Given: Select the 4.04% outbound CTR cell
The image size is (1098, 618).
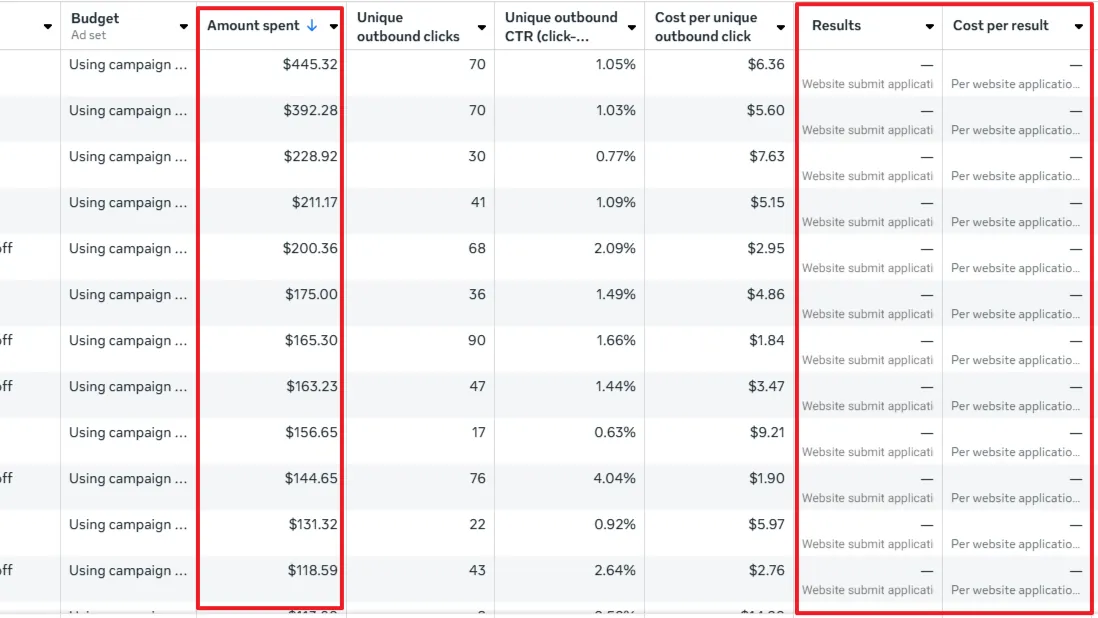Looking at the screenshot, I should pos(615,479).
